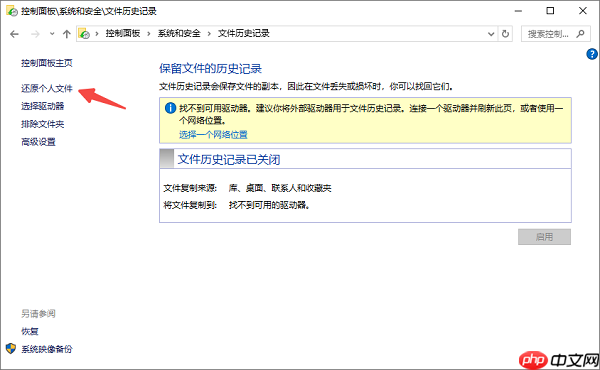Select 文件历史记录 in the breadcrumb path
Viewport: 600px width, 370px height.
click(x=244, y=34)
